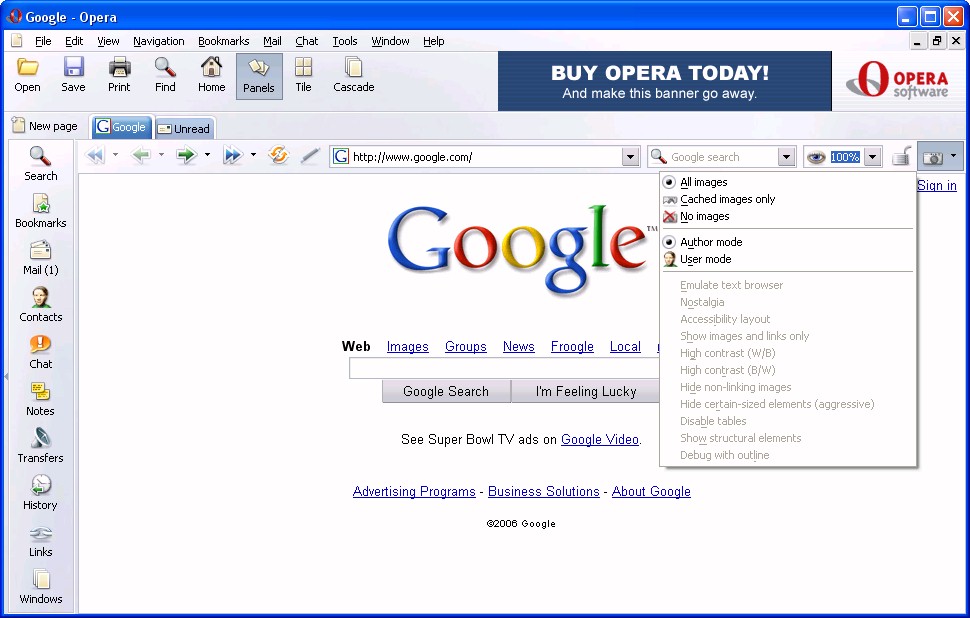Open the Chat panel in sidebar

pyautogui.click(x=40, y=351)
